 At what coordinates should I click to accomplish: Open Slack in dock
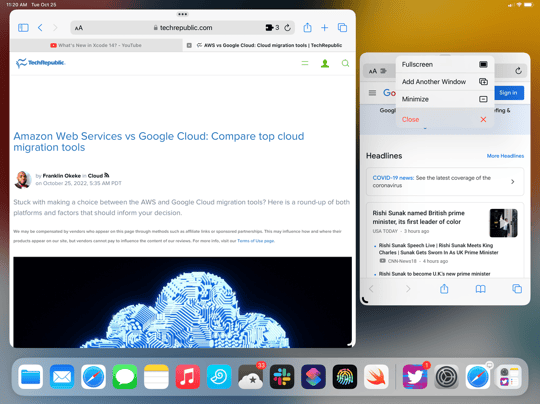pyautogui.click(x=282, y=377)
